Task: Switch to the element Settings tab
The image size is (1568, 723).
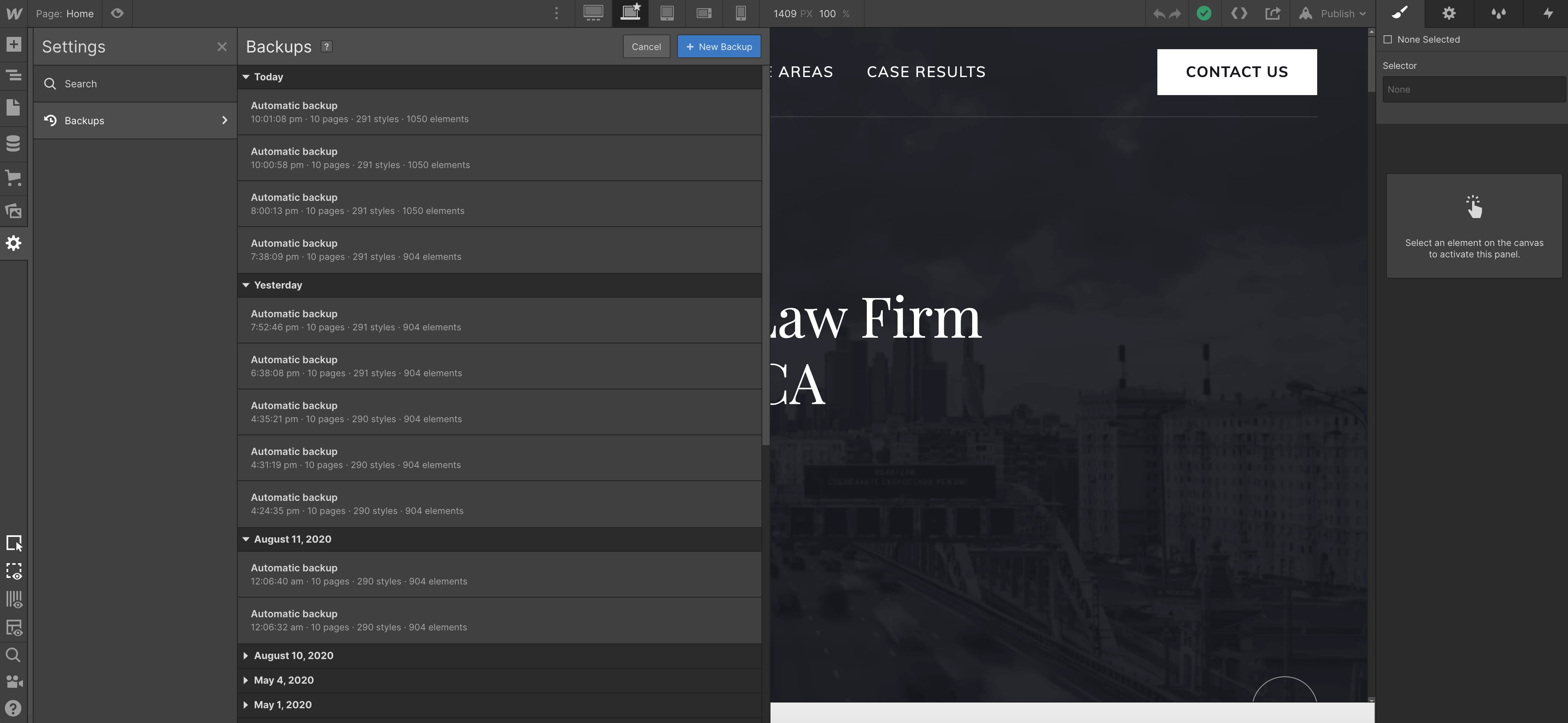Action: (1449, 14)
